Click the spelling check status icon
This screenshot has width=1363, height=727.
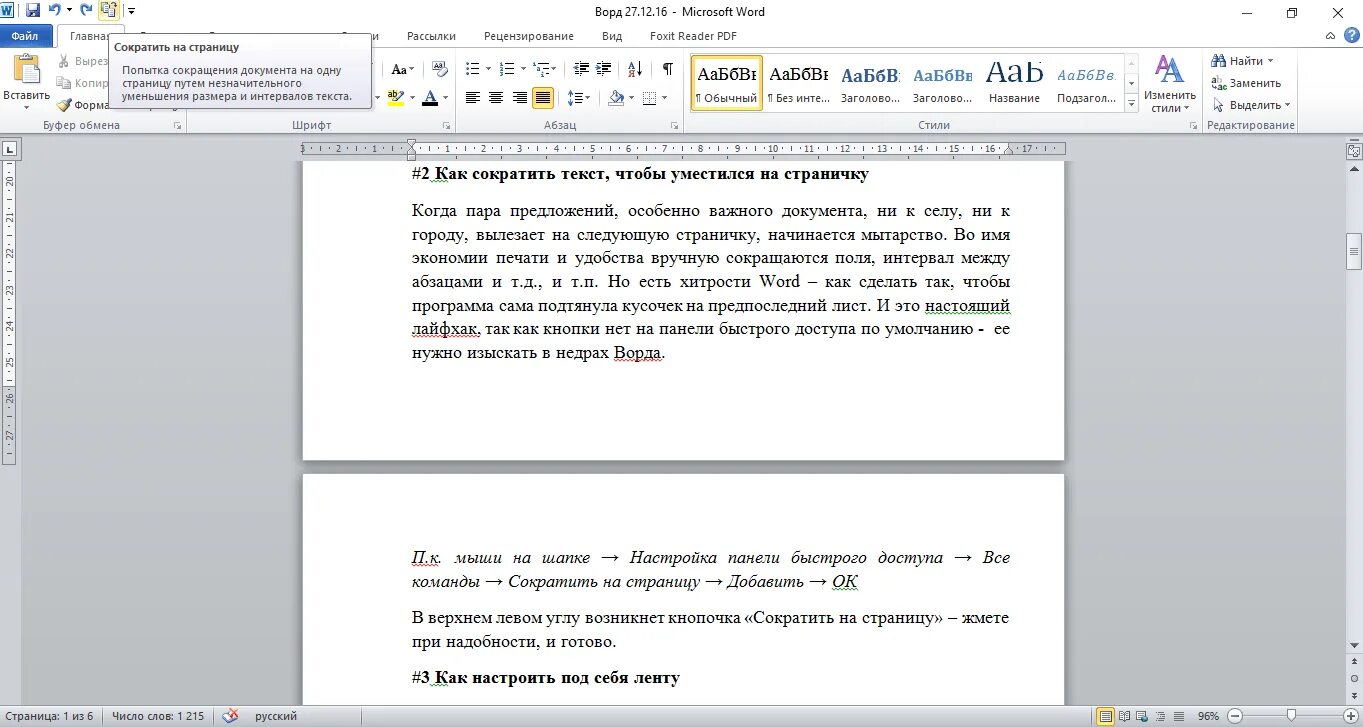tap(230, 716)
